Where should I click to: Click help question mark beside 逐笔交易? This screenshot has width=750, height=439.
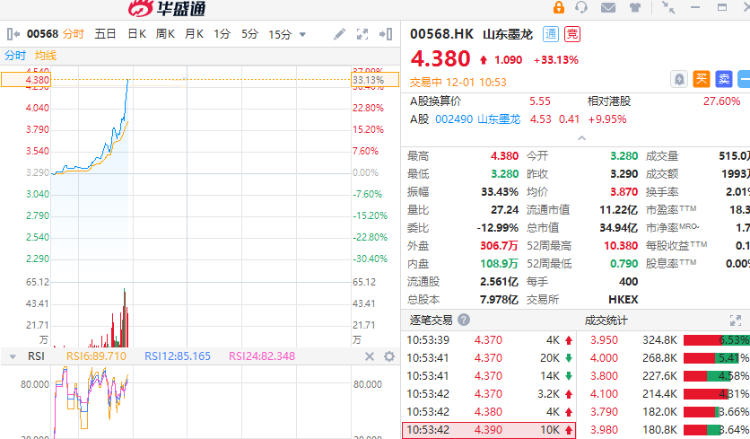tap(463, 319)
